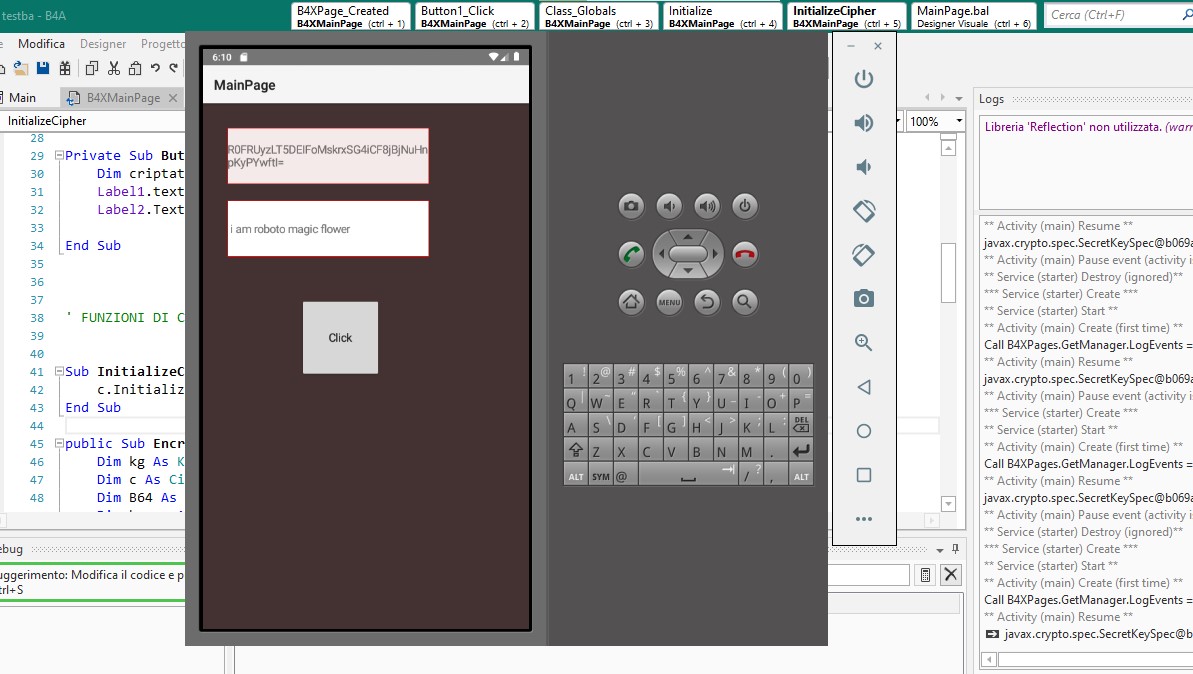Viewport: 1193px width, 674px height.
Task: Collapse Sub InitializeCipher at line 41
Action: (59, 371)
